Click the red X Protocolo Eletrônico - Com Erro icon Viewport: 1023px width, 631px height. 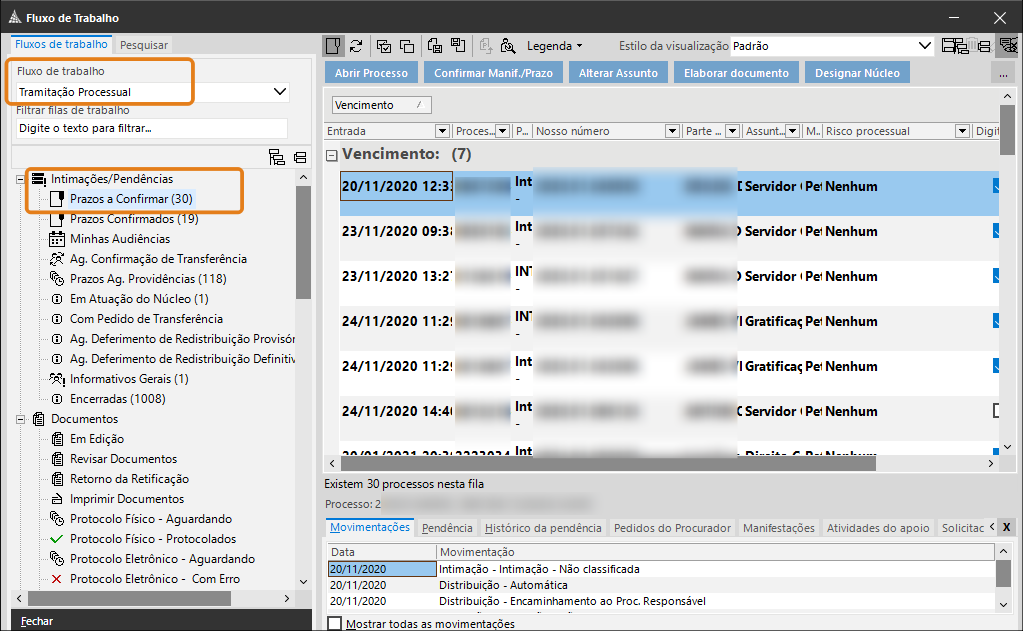click(x=57, y=579)
